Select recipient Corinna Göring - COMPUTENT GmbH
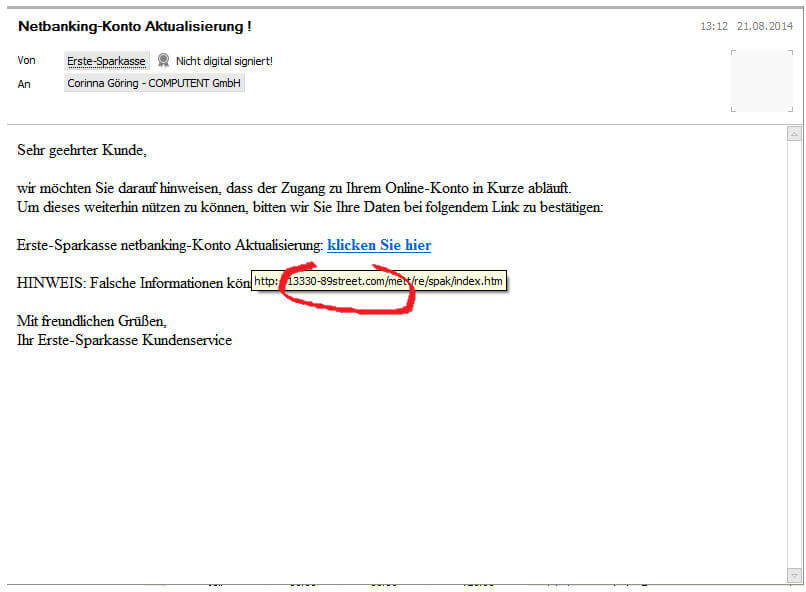 154,83
